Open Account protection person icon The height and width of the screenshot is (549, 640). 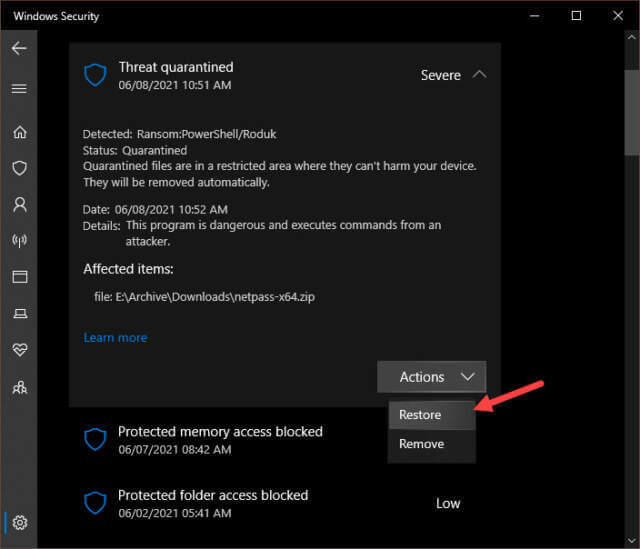tap(20, 204)
